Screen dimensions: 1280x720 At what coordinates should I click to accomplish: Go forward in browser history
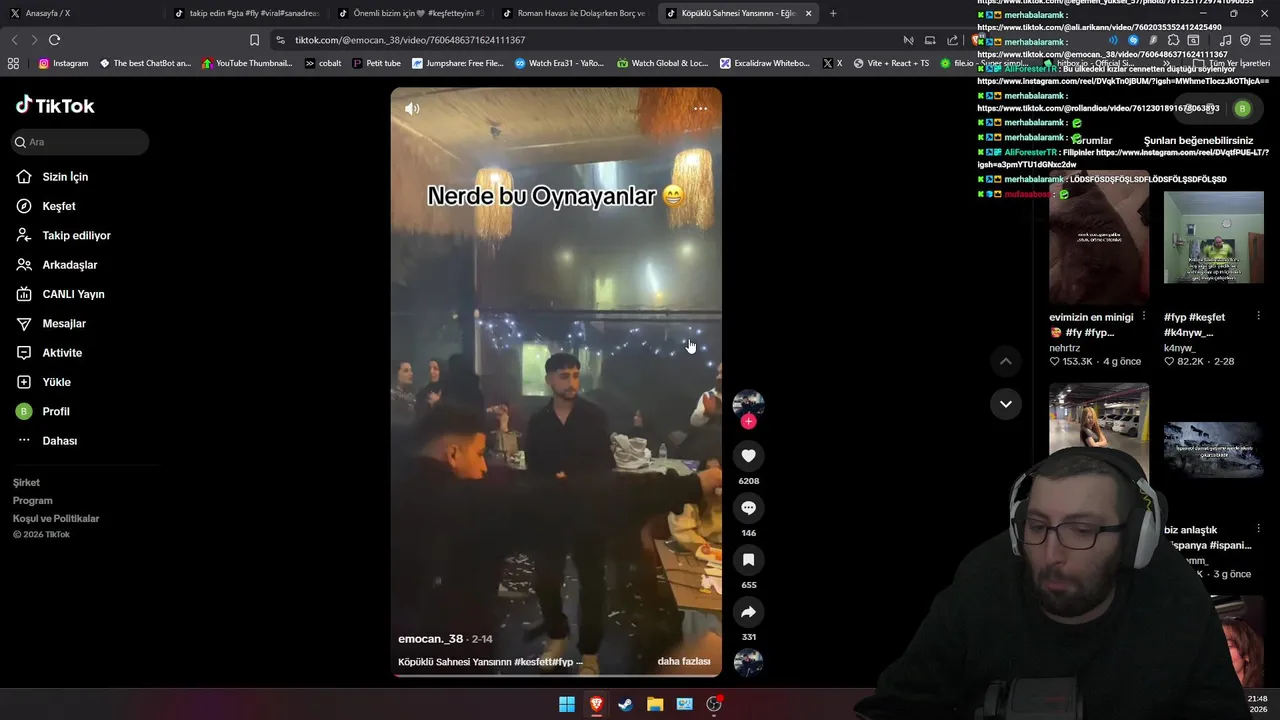(34, 40)
